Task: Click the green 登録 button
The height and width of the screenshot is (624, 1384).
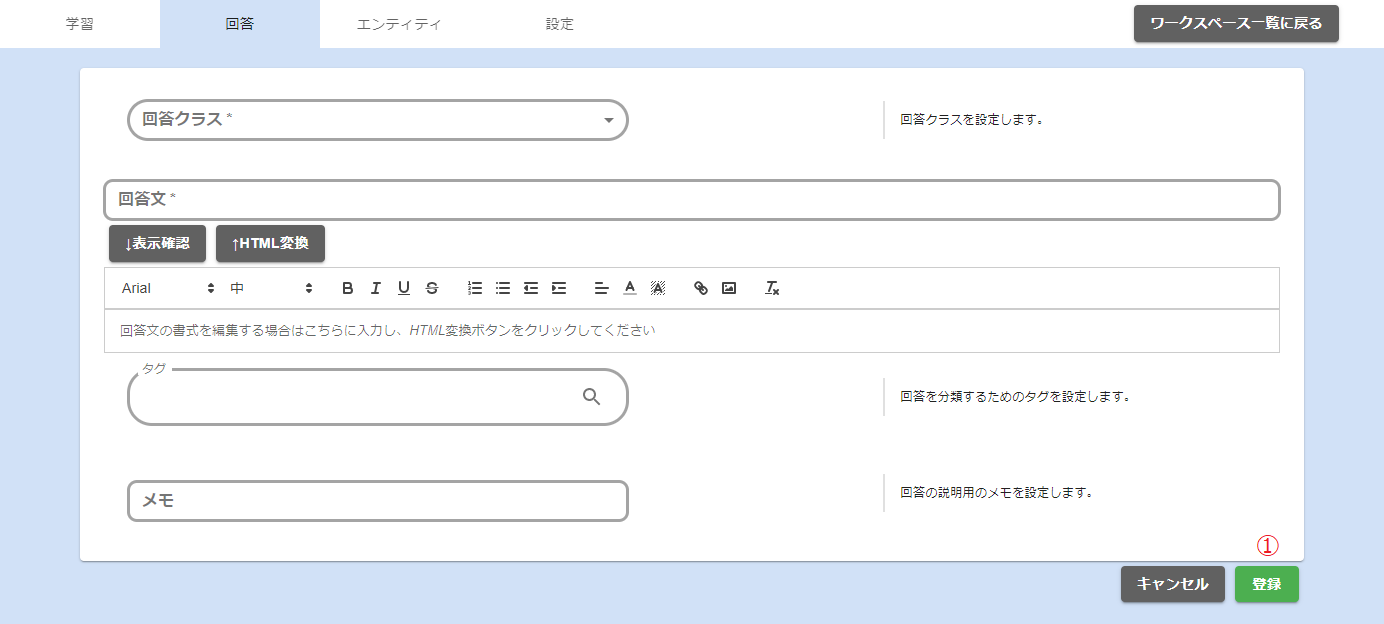Action: click(1266, 584)
